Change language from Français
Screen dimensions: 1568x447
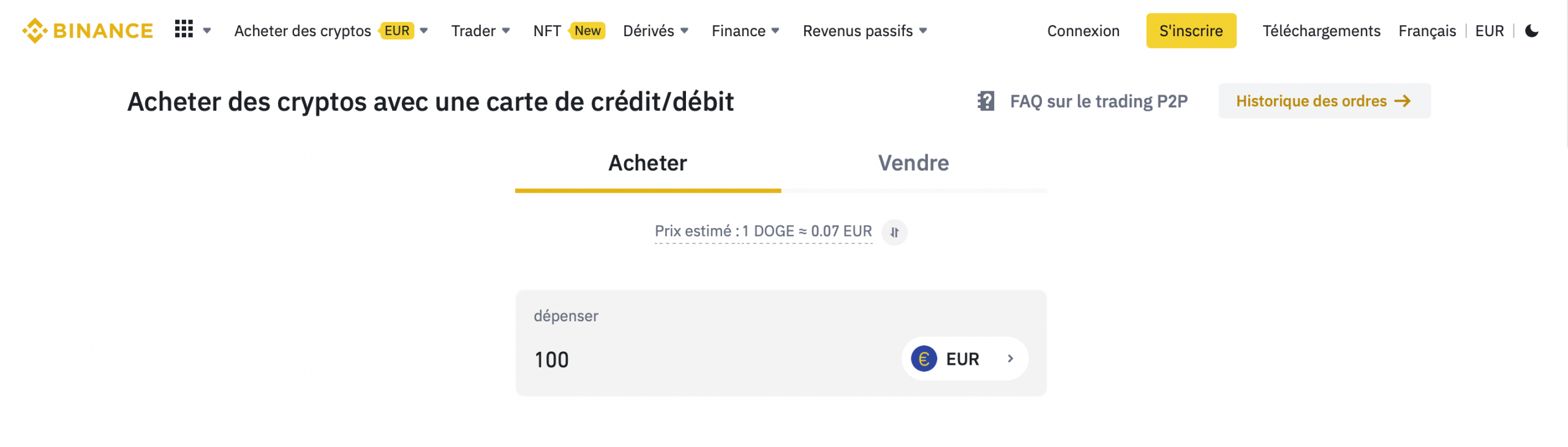tap(1427, 31)
